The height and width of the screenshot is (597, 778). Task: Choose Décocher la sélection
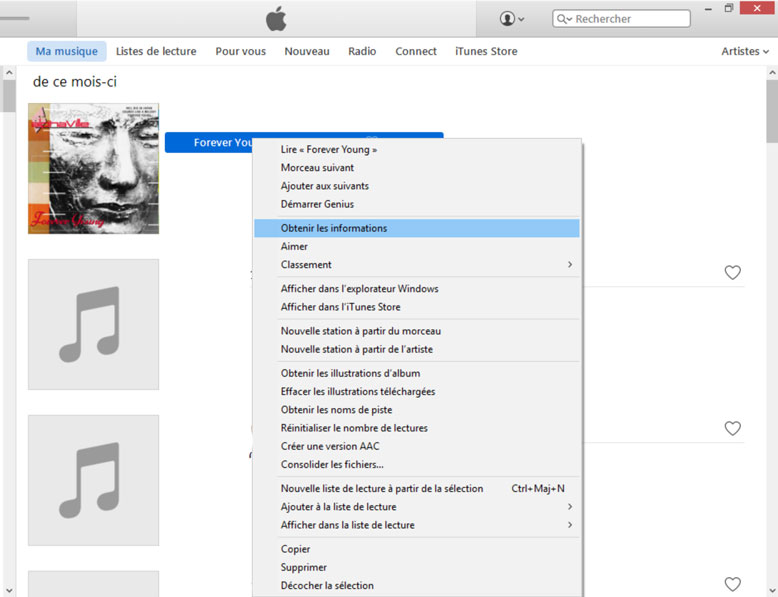pyautogui.click(x=417, y=586)
